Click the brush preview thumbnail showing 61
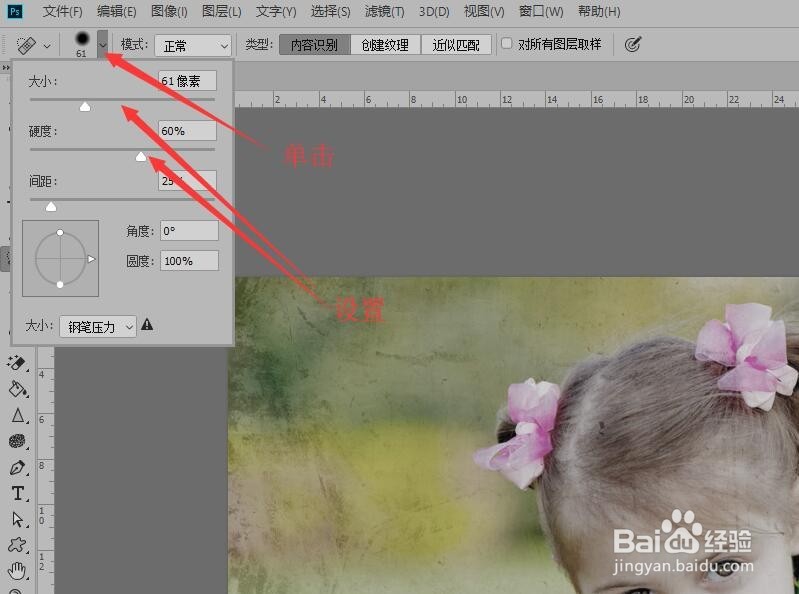Image resolution: width=799 pixels, height=594 pixels. pyautogui.click(x=82, y=44)
